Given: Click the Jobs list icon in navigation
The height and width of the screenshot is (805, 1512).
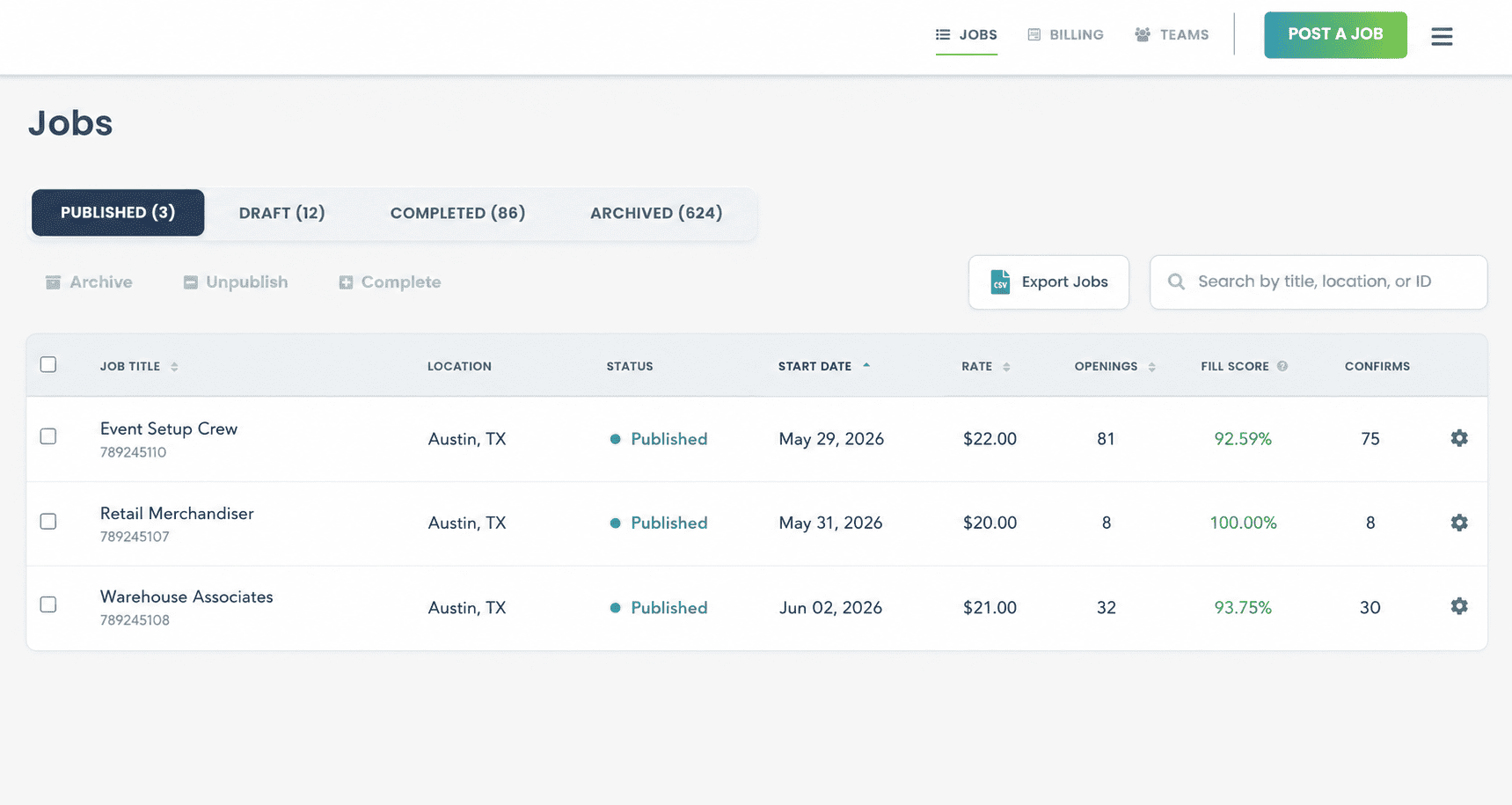Looking at the screenshot, I should [943, 35].
